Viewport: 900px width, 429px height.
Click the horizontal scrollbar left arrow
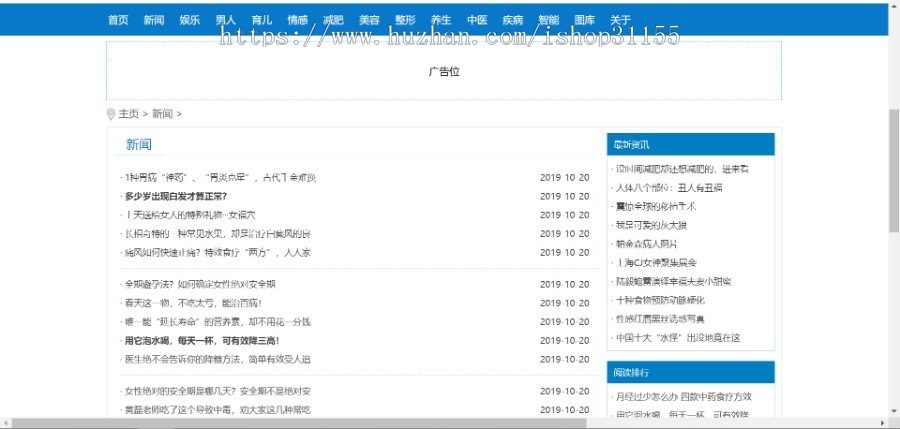point(5,424)
